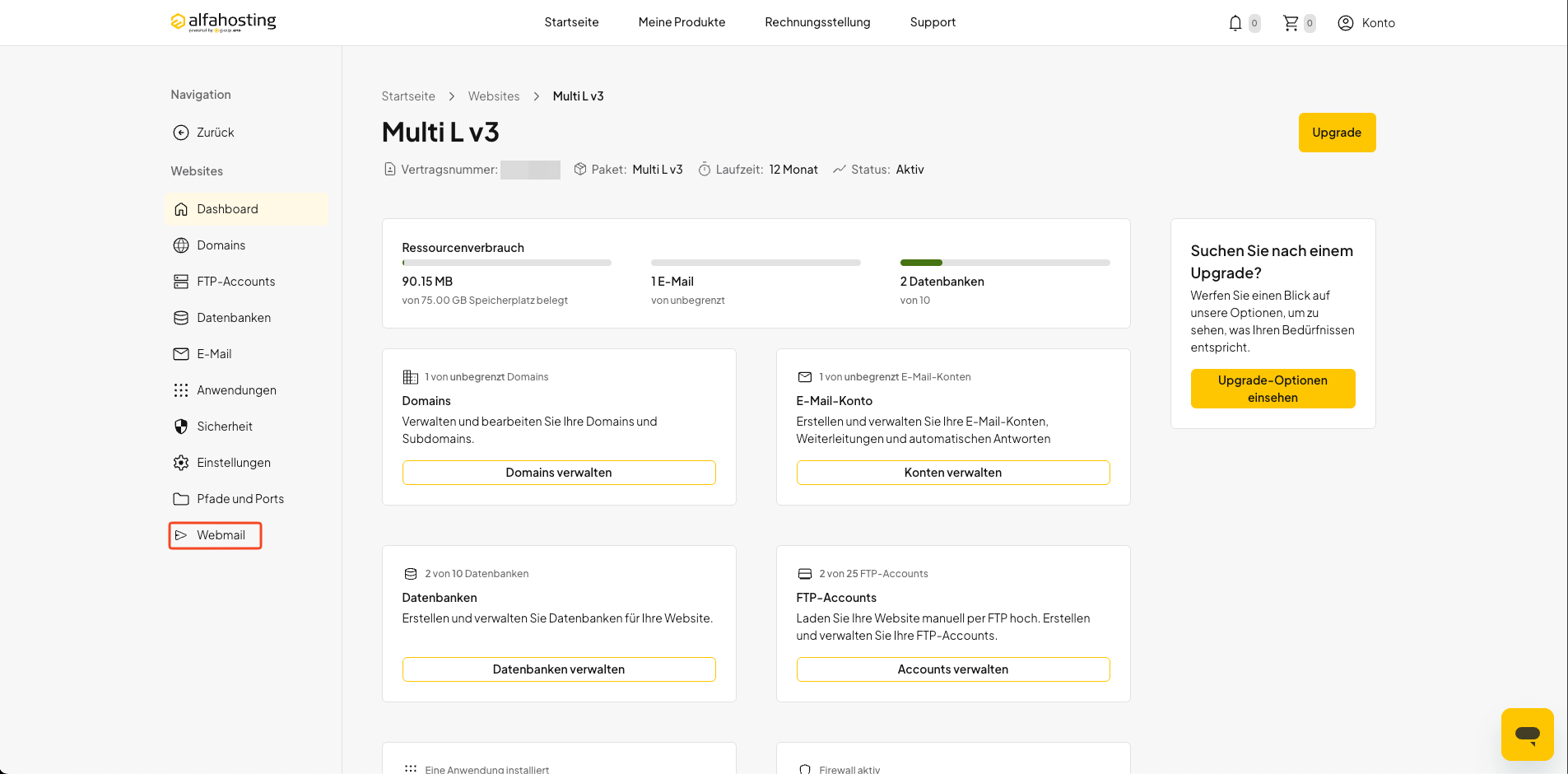Click the Zurück label in the sidebar
The width and height of the screenshot is (1568, 774).
tap(216, 133)
